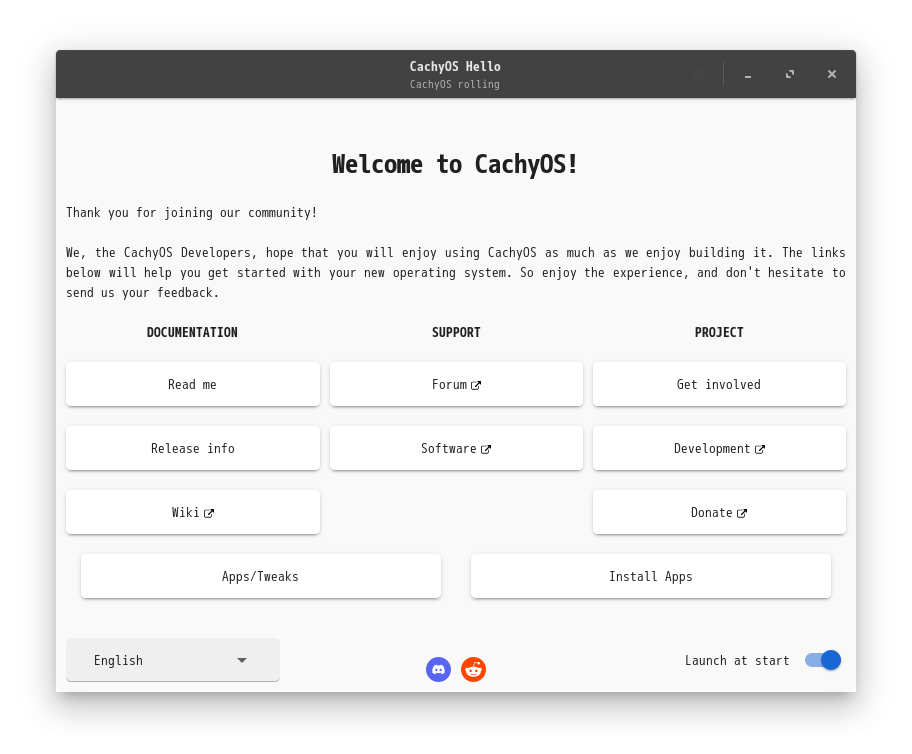The width and height of the screenshot is (912, 754).
Task: Click the PROJECT column heading
Action: [x=719, y=332]
